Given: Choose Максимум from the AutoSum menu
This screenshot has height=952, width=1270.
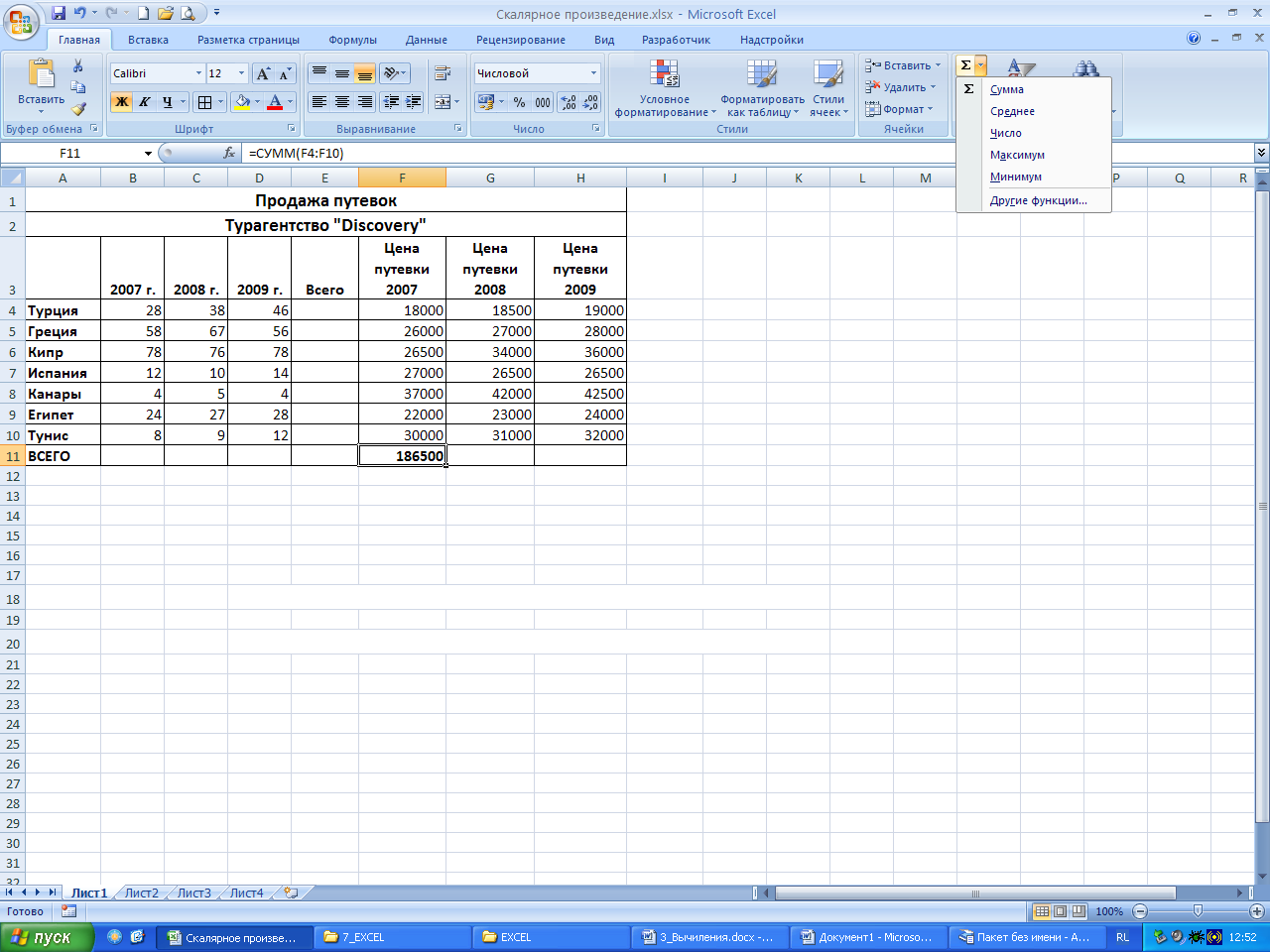Looking at the screenshot, I should coord(1034,155).
